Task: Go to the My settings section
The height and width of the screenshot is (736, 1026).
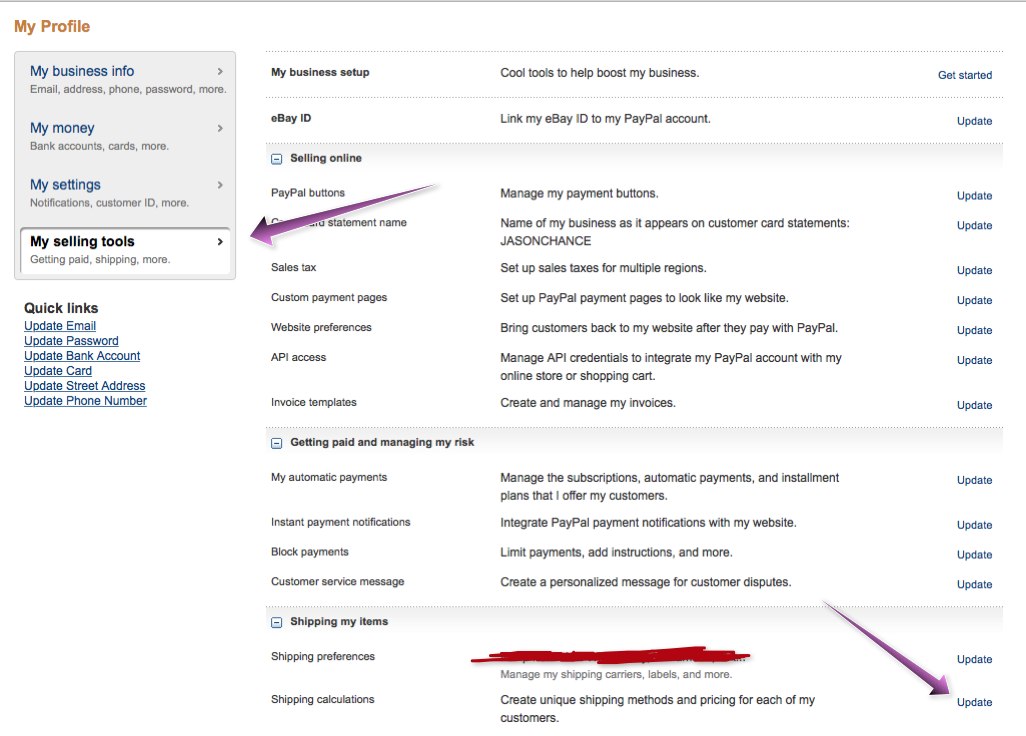Action: point(126,193)
